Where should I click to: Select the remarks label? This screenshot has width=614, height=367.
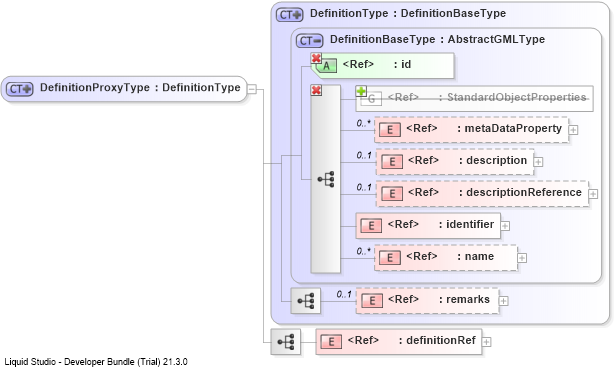(x=468, y=299)
